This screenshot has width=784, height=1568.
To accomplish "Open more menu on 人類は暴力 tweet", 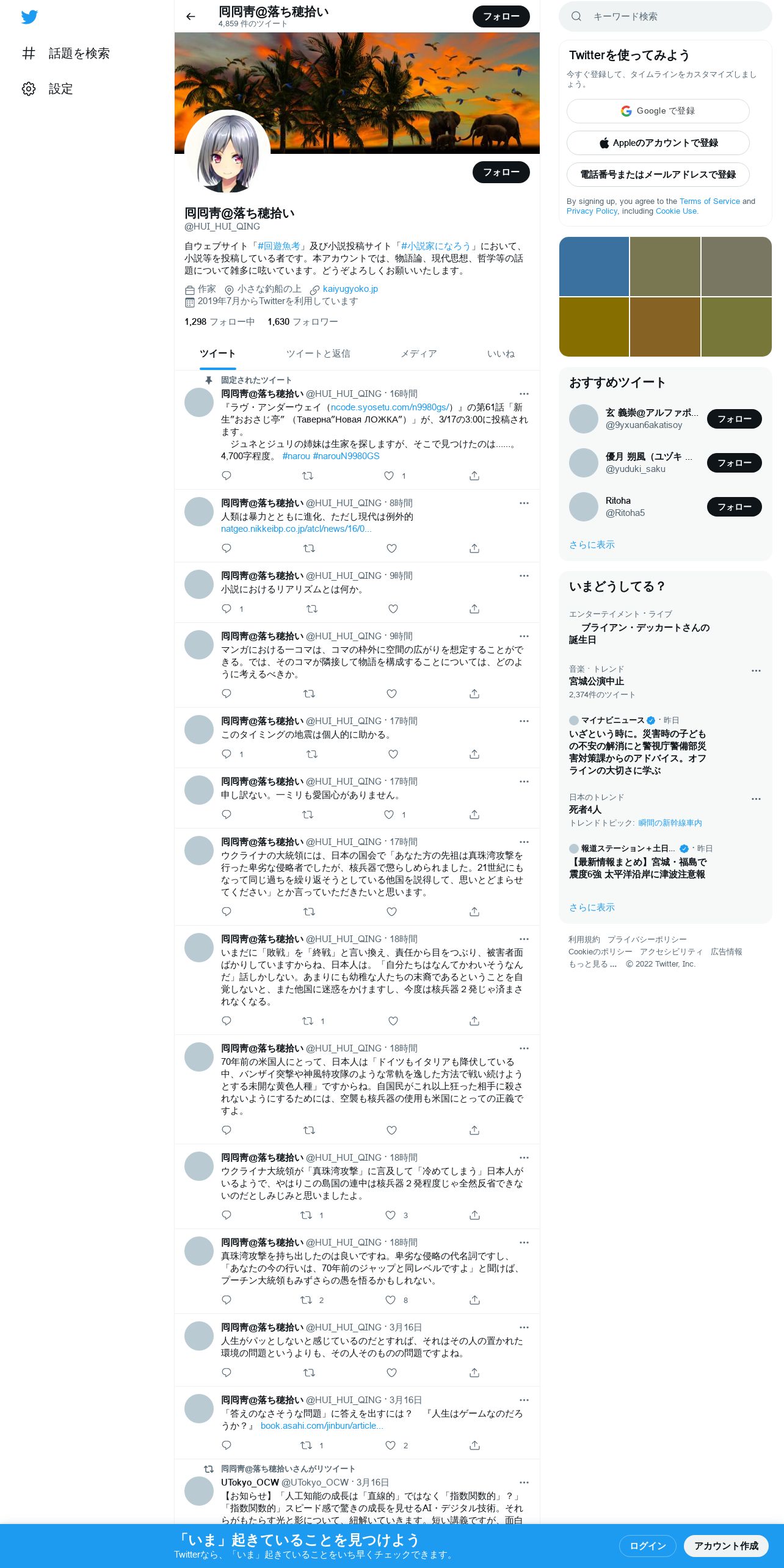I will [524, 503].
